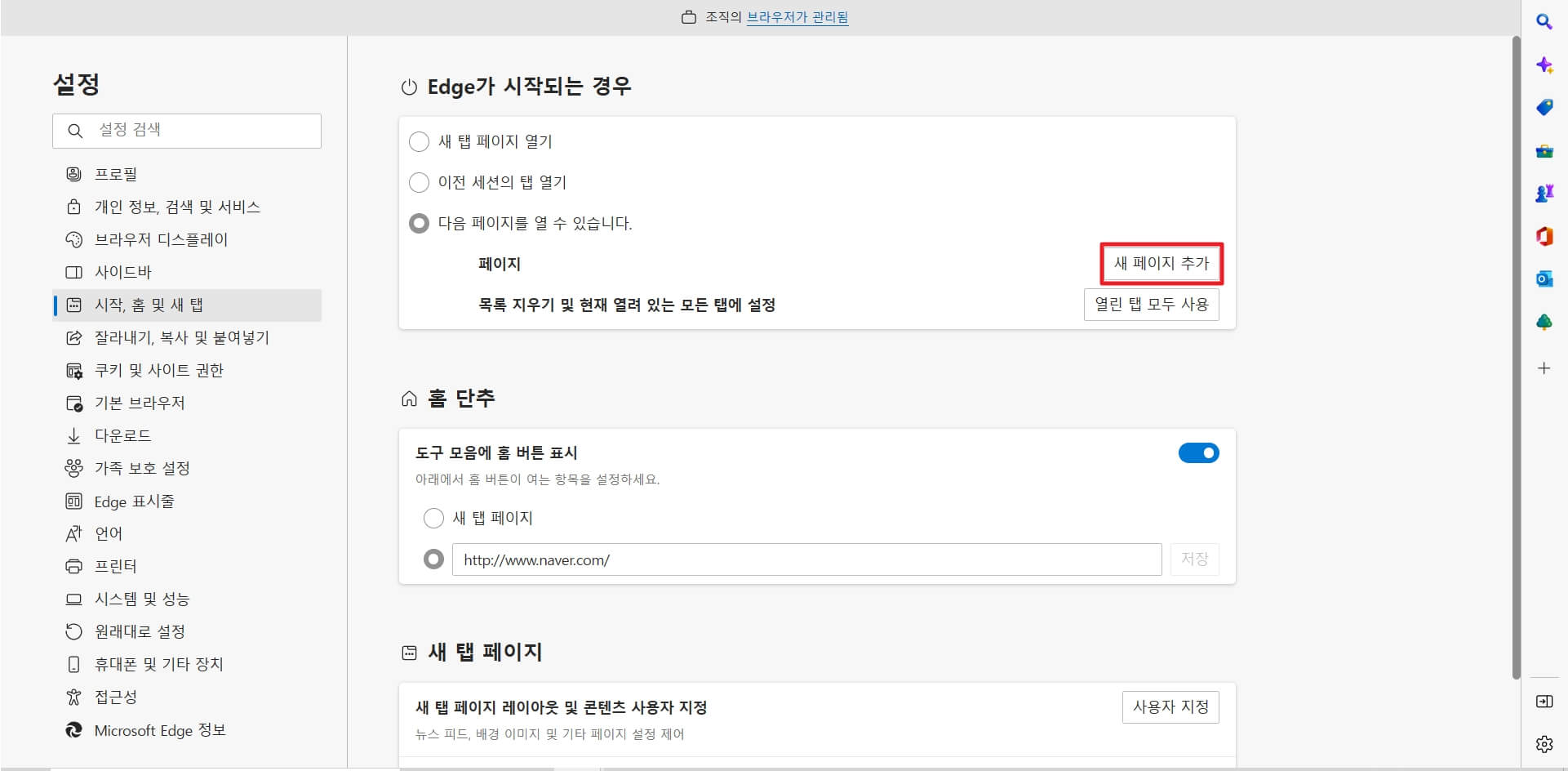Open the 사이드바 settings section
Screen dimensions: 1568x771
(x=187, y=272)
